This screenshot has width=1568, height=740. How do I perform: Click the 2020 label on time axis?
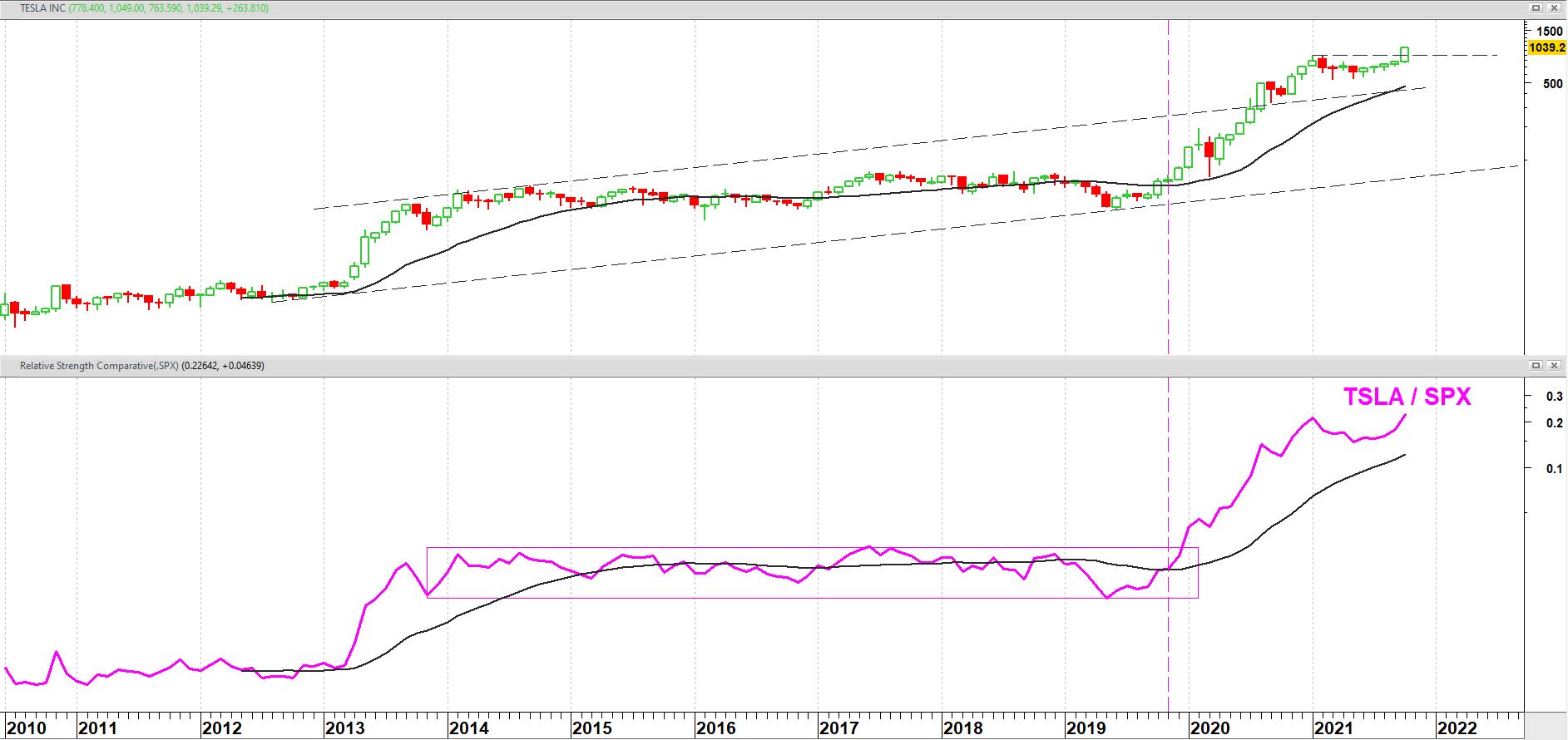1210,728
